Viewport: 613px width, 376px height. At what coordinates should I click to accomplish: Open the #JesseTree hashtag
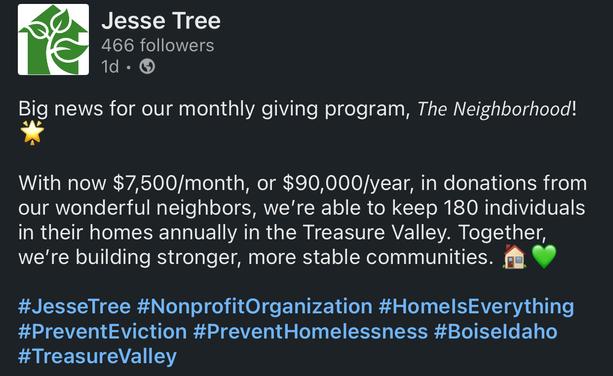click(74, 306)
